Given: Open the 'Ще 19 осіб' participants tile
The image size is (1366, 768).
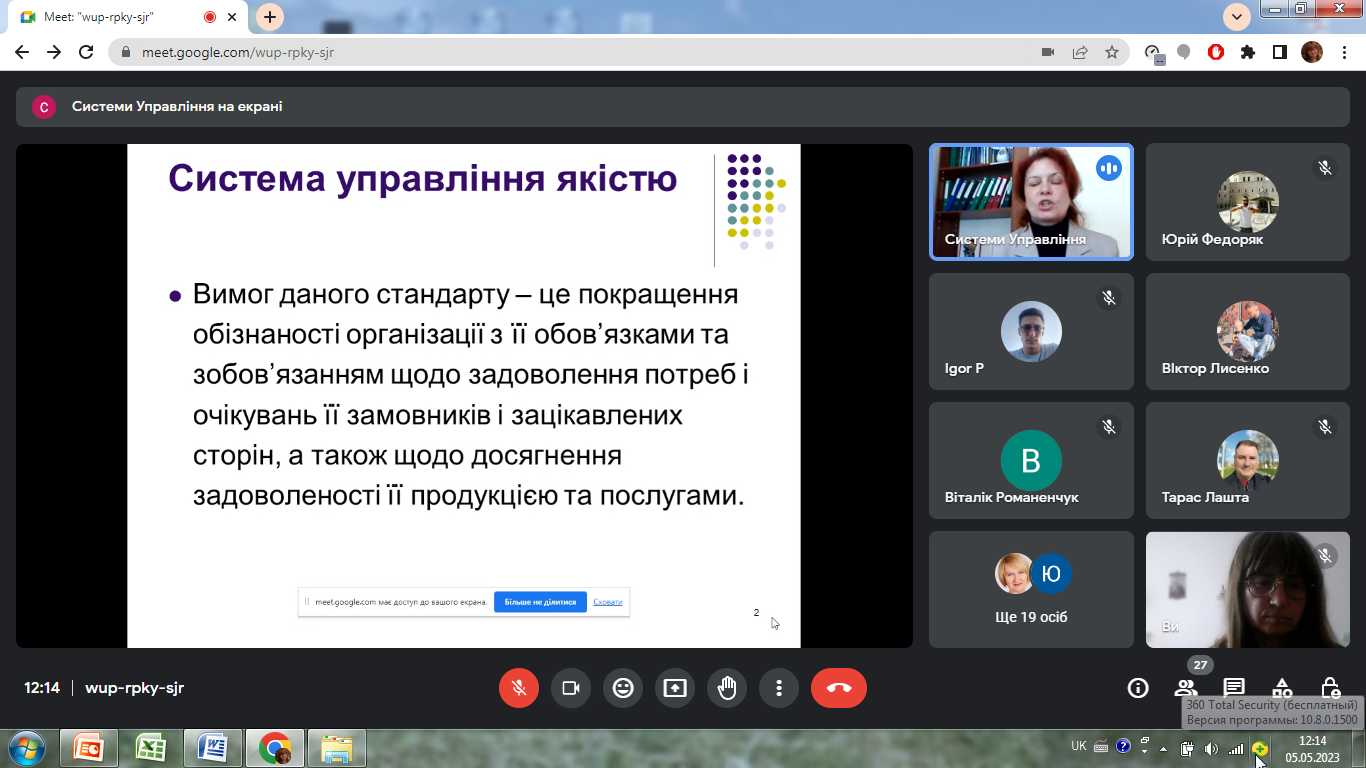Looking at the screenshot, I should coord(1031,589).
